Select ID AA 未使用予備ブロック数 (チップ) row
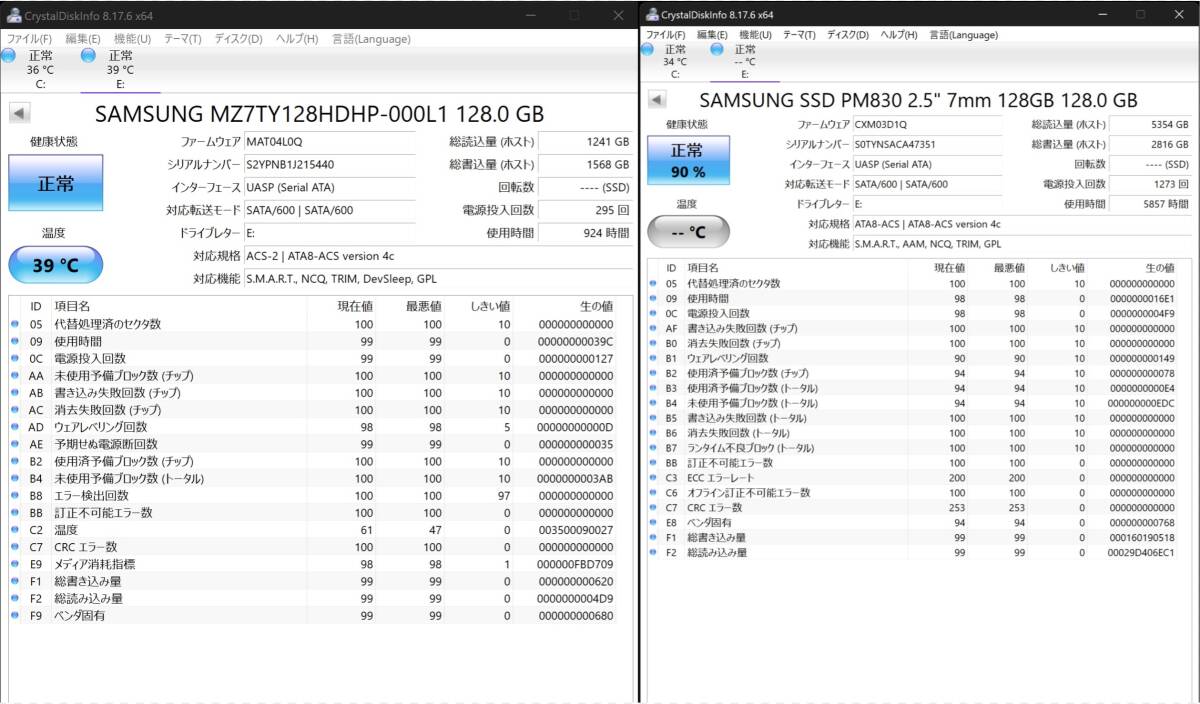The image size is (1200, 704). pos(314,376)
